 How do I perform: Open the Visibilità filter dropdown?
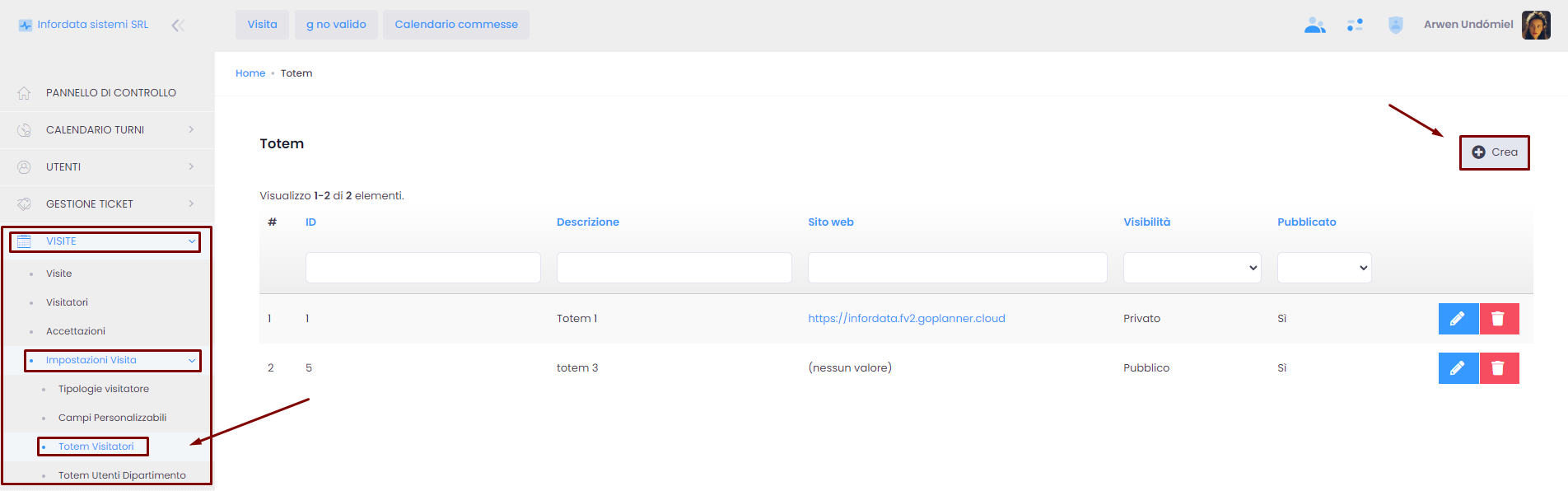point(1192,268)
